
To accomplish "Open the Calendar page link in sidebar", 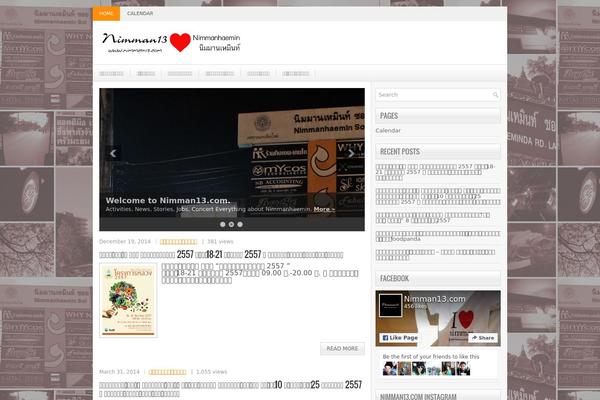I will point(388,131).
